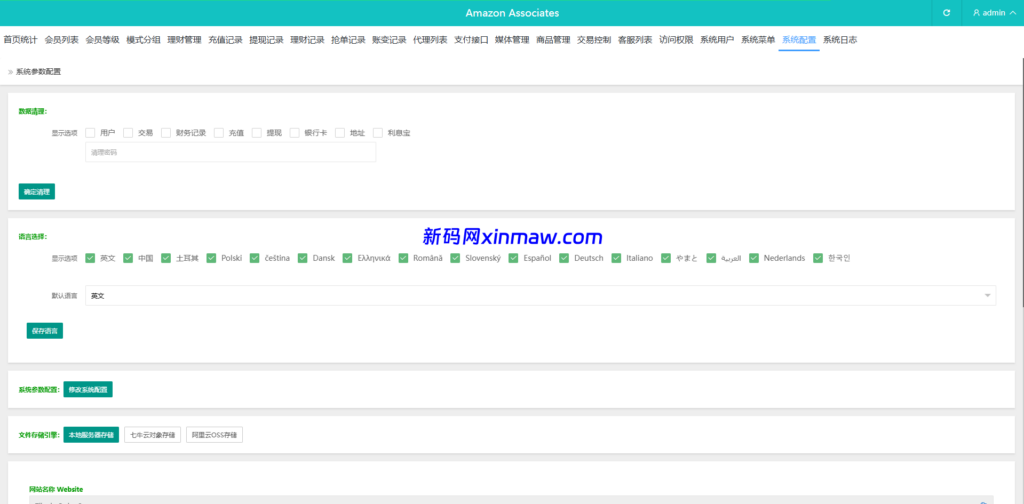Click the 修改系统配置 button

tap(88, 390)
